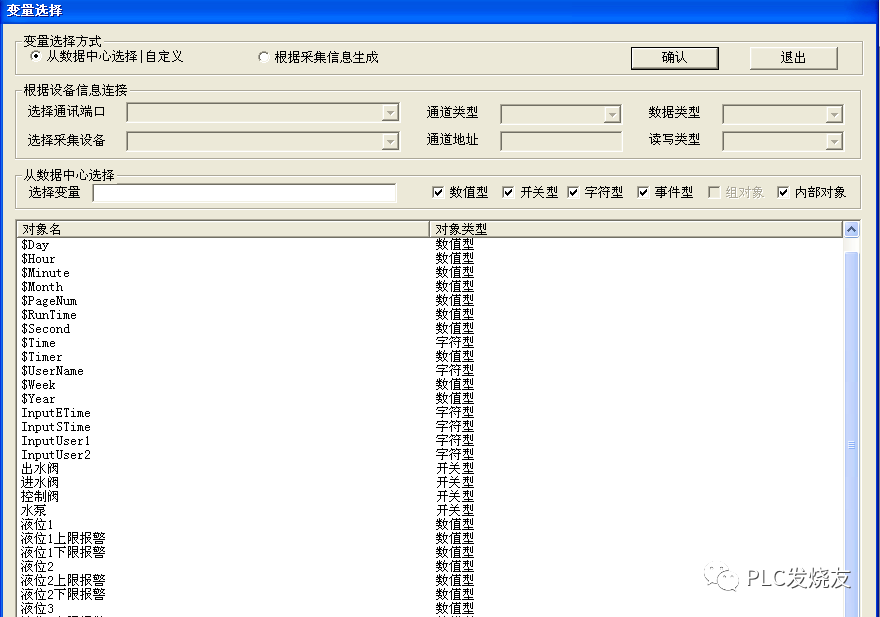Uncheck the 数值型 checkbox

click(x=436, y=193)
